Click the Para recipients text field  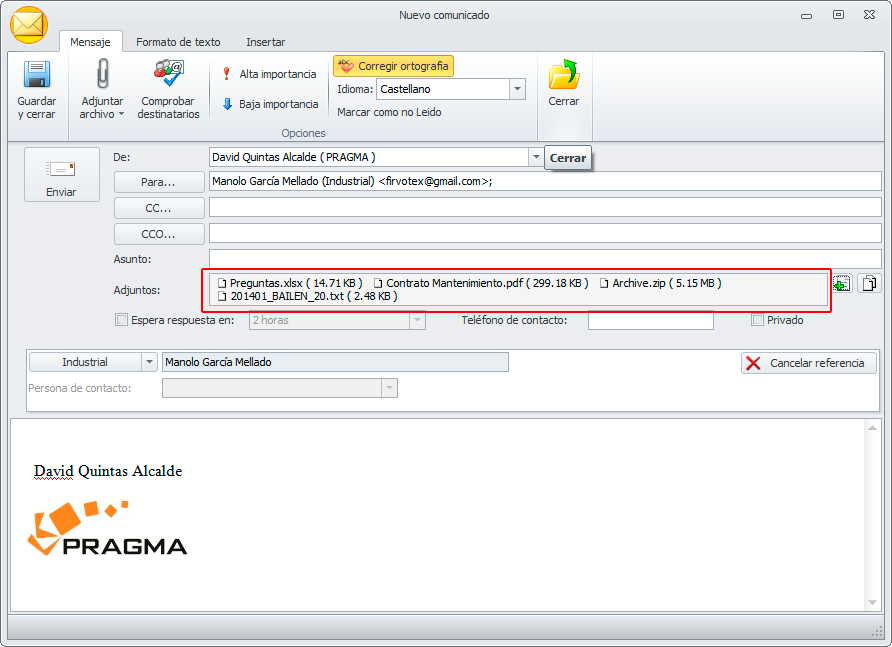tap(544, 182)
